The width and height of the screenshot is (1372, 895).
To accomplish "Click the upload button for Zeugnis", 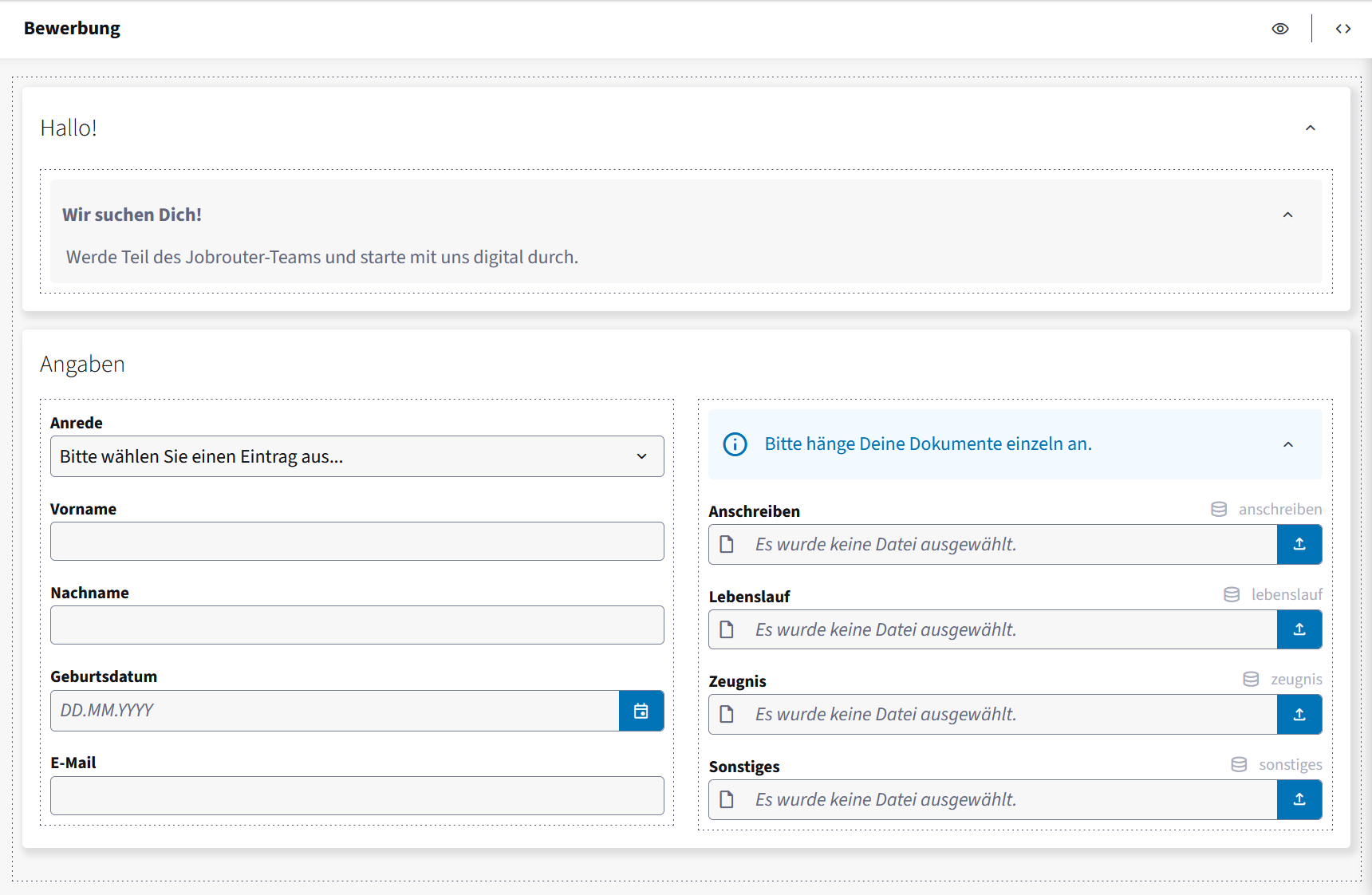I will coord(1299,714).
